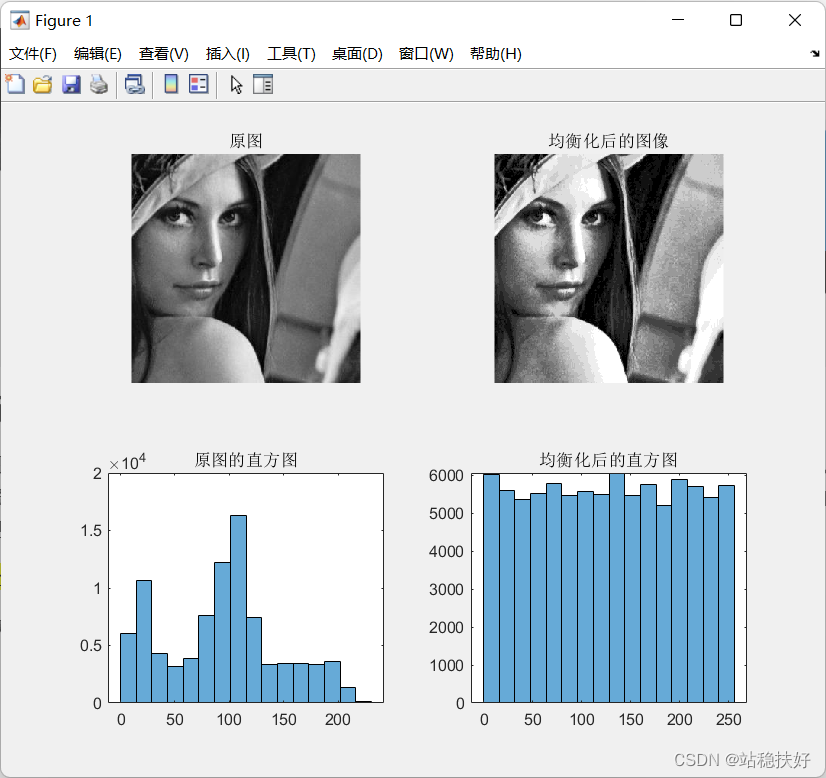This screenshot has height=778, width=826.
Task: Click the Insert Colorbar icon
Action: [171, 84]
